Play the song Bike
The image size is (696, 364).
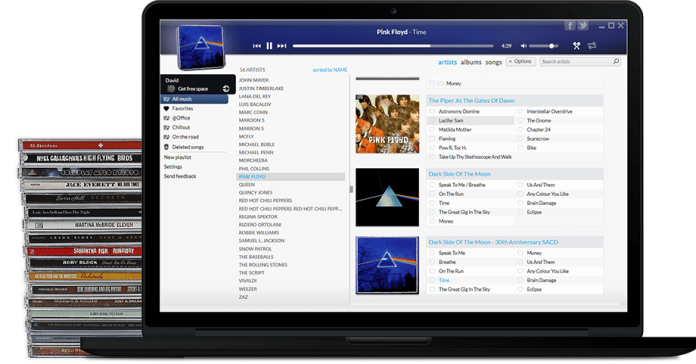tap(531, 148)
